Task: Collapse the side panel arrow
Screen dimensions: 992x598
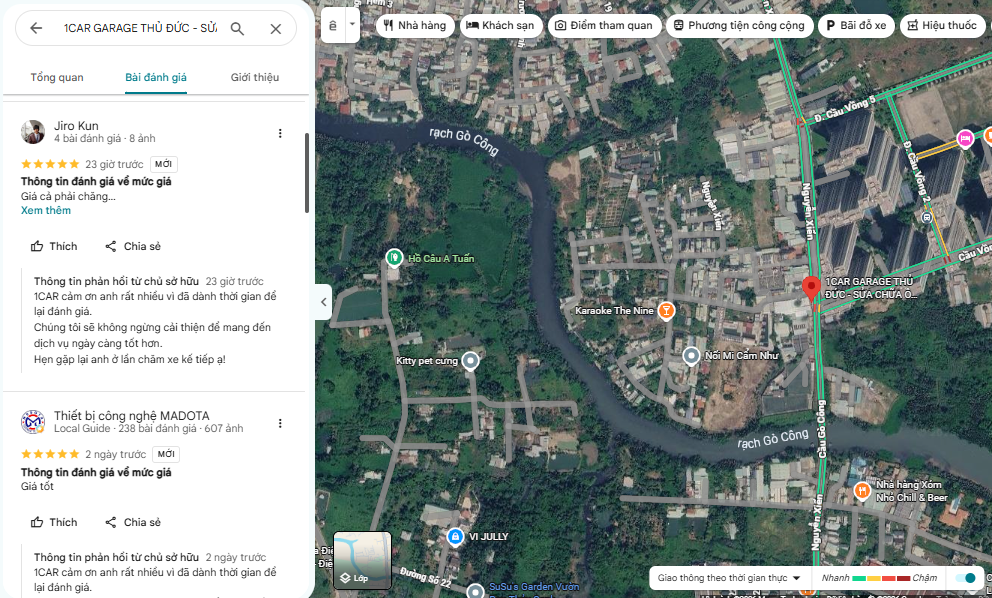Action: pyautogui.click(x=323, y=302)
